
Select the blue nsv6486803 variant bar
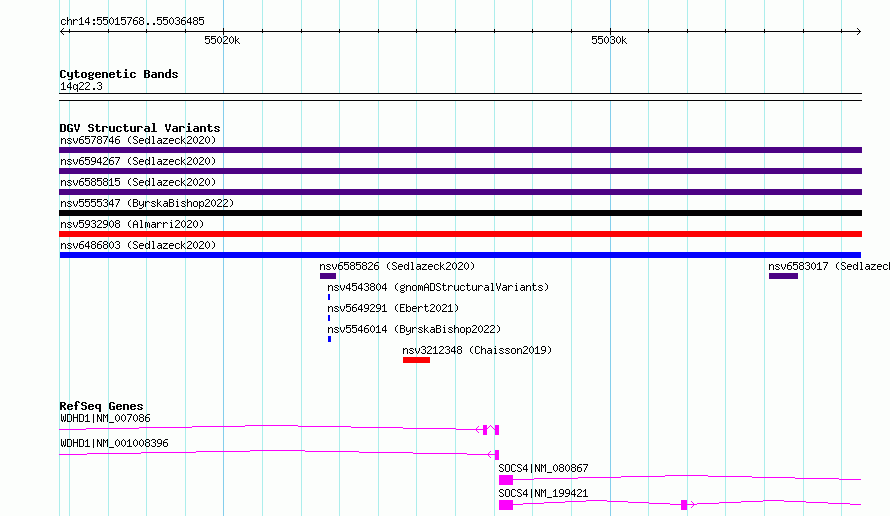pos(460,255)
